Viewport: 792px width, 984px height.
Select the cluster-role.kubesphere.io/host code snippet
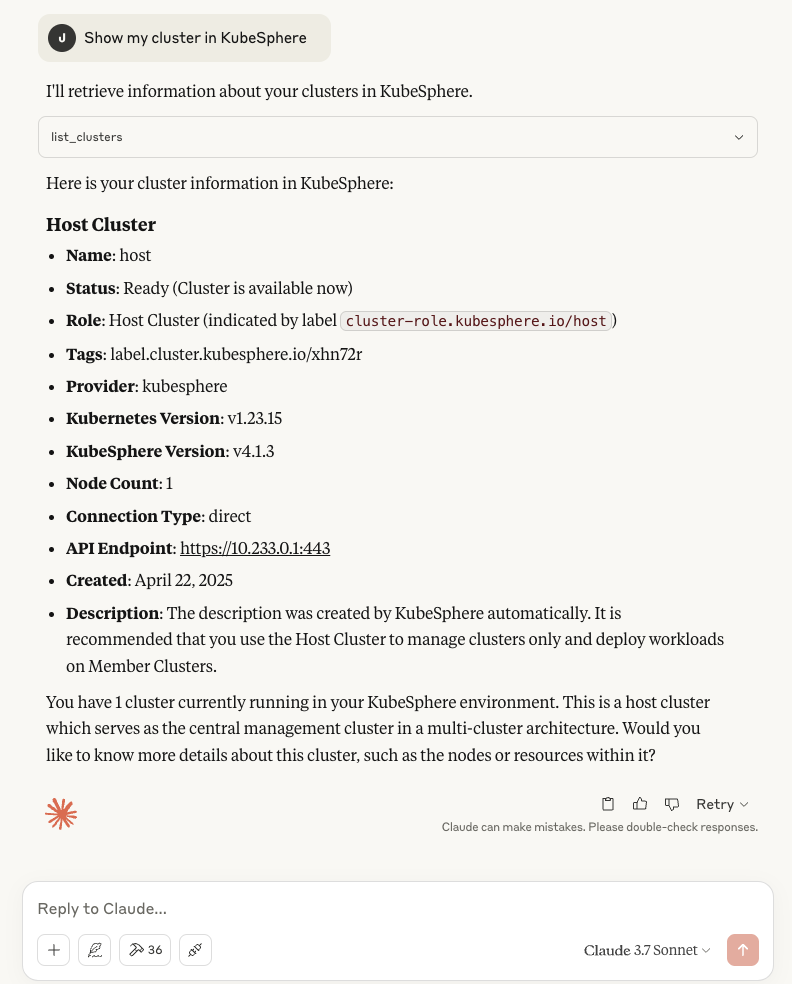(477, 321)
